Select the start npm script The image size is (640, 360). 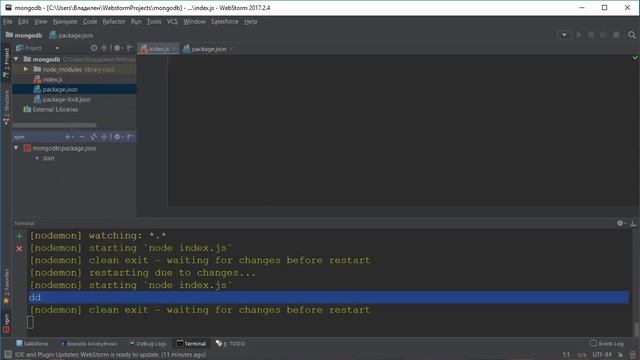point(48,158)
